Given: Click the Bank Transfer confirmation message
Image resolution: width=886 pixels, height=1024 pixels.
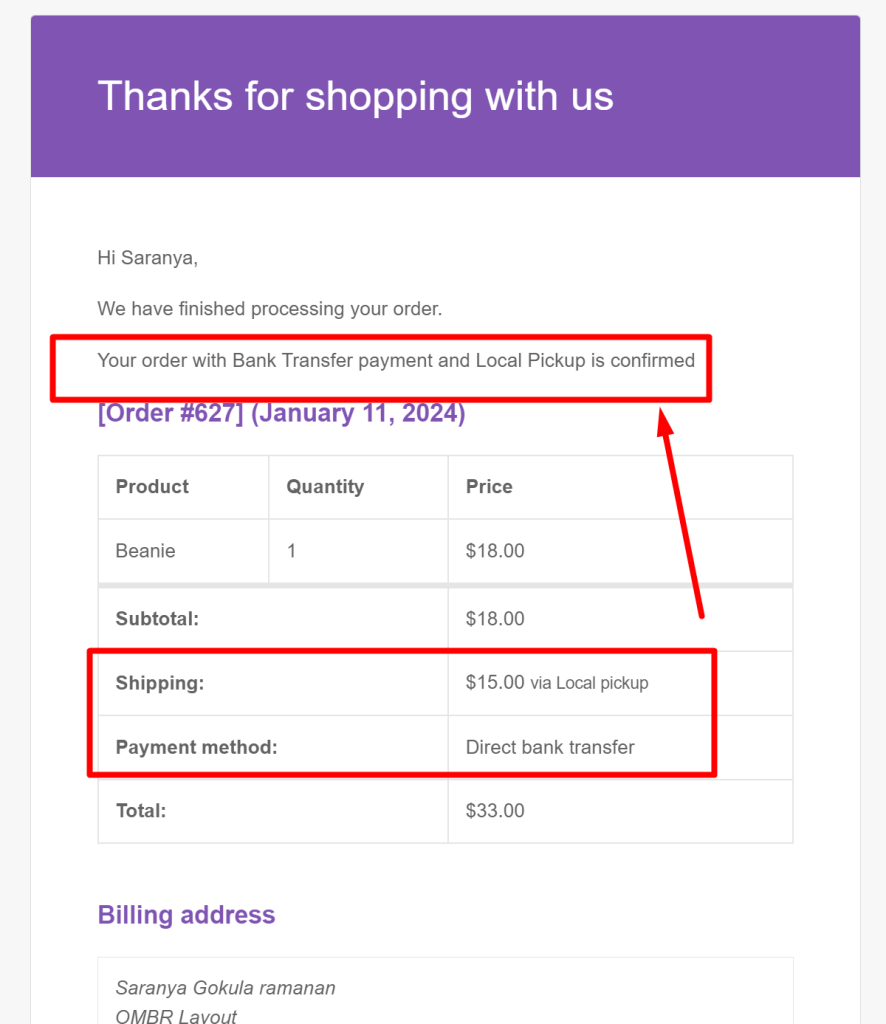Looking at the screenshot, I should tap(396, 360).
